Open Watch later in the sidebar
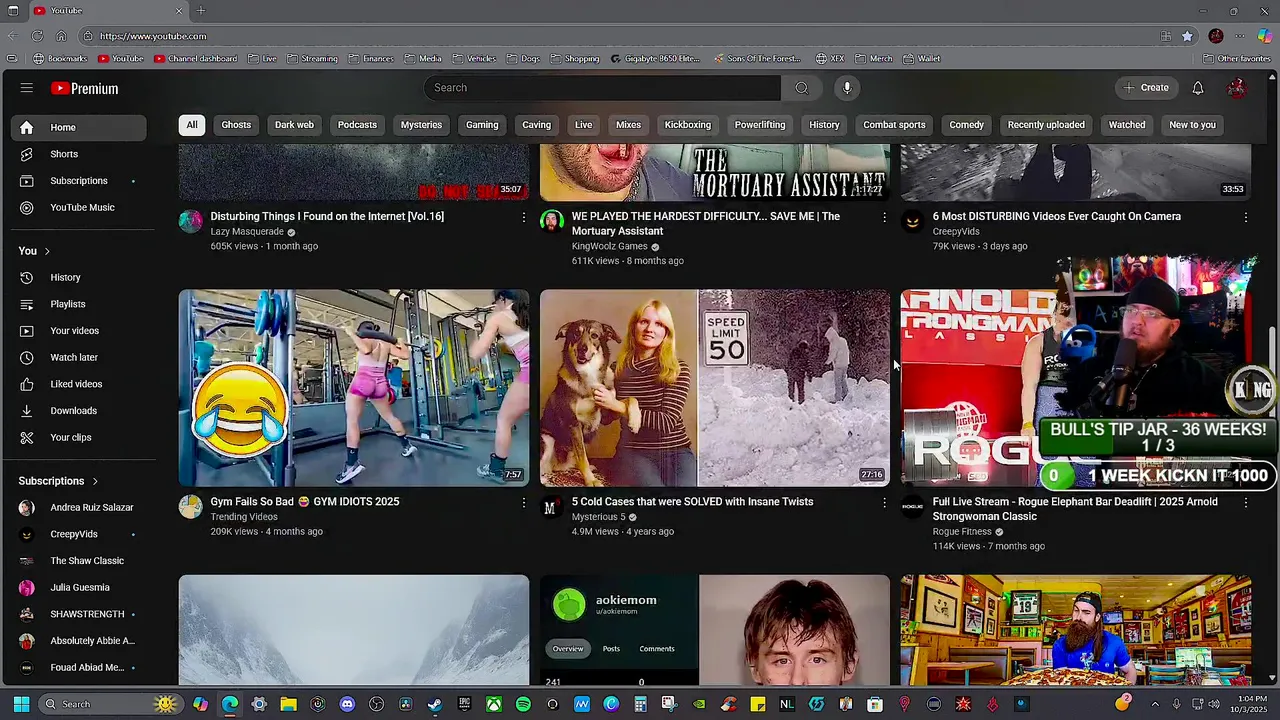Screen dimensions: 1280x720 pyautogui.click(x=79, y=357)
